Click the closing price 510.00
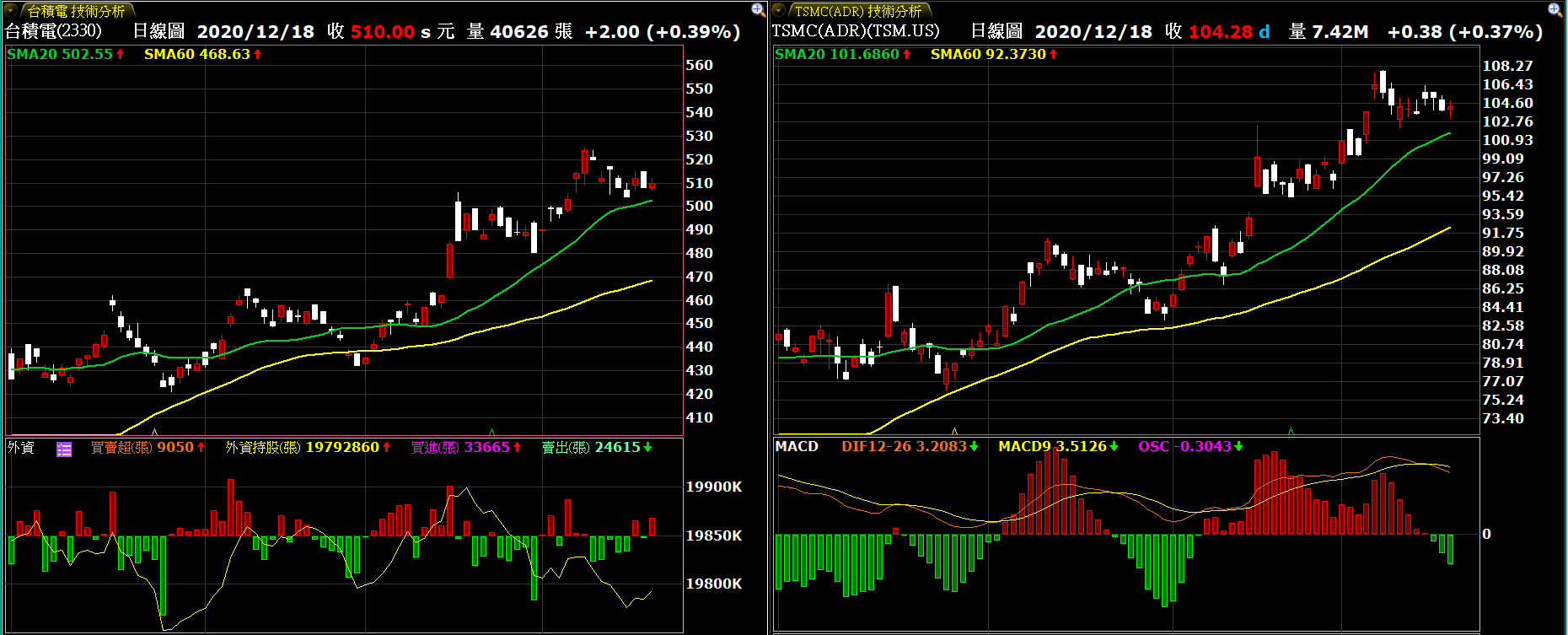Image resolution: width=1568 pixels, height=635 pixels. [x=383, y=31]
